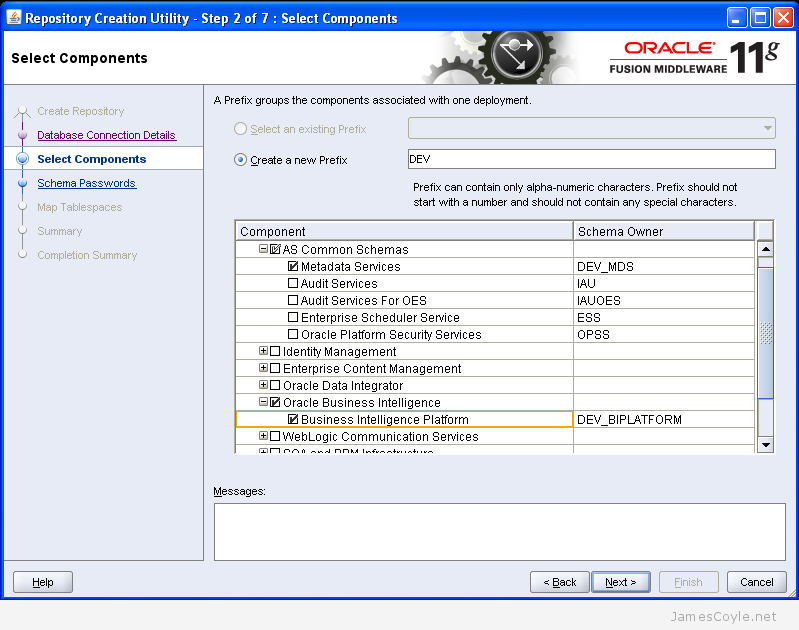This screenshot has width=799, height=630.
Task: Select the IAU schema owner cell
Action: coord(664,283)
